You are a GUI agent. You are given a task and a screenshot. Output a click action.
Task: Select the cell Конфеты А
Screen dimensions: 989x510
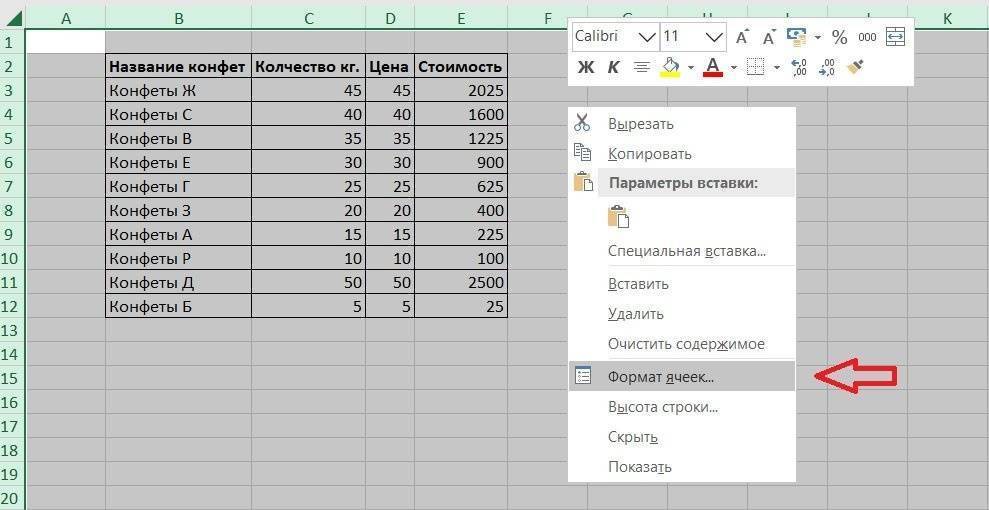(x=178, y=235)
